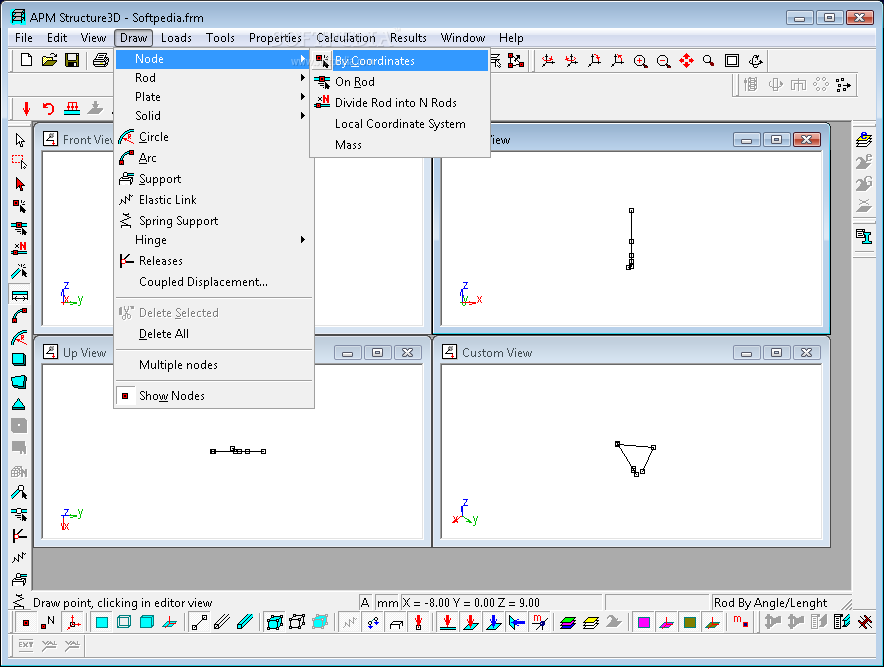This screenshot has height=667, width=884.
Task: Click the coordinates readout X = -8.00
Action: click(x=501, y=603)
